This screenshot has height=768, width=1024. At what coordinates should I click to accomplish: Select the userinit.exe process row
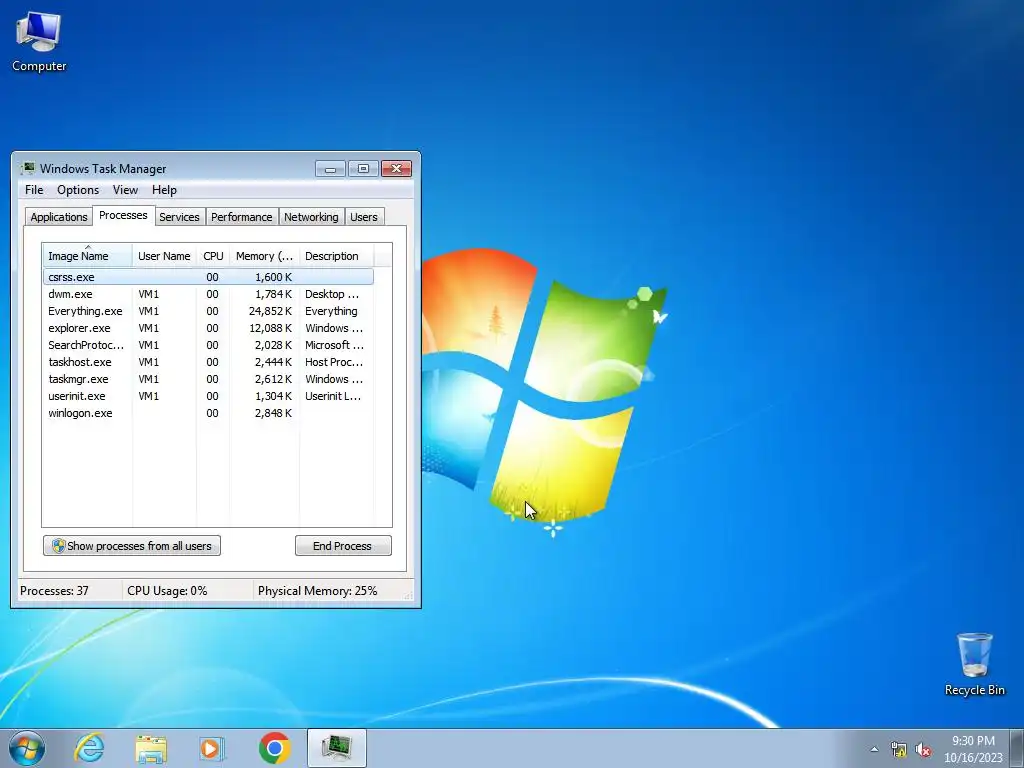[x=208, y=396]
